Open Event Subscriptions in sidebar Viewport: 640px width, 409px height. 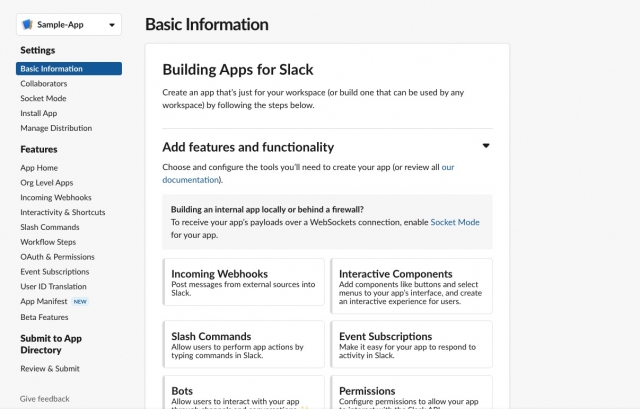(x=55, y=271)
